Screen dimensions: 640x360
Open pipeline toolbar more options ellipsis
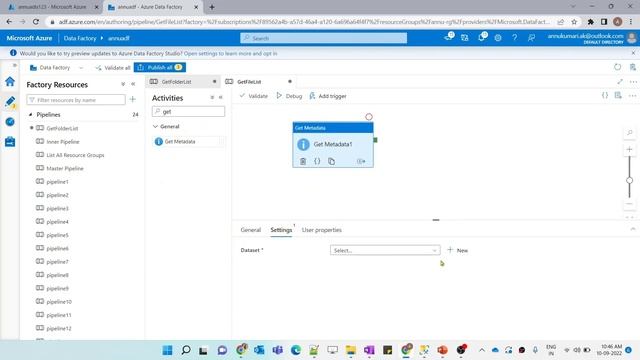(x=632, y=95)
